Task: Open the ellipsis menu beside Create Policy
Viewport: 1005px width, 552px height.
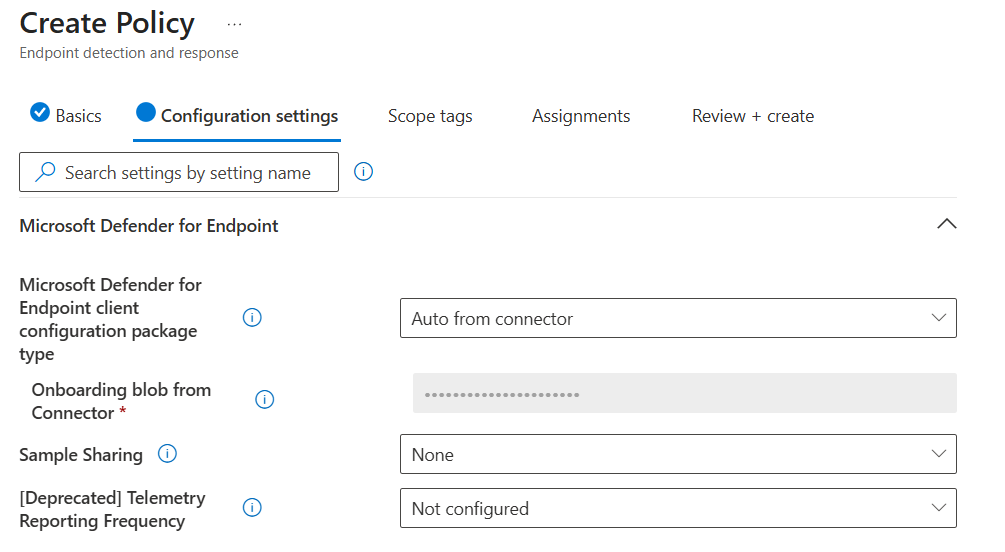Action: pyautogui.click(x=234, y=23)
